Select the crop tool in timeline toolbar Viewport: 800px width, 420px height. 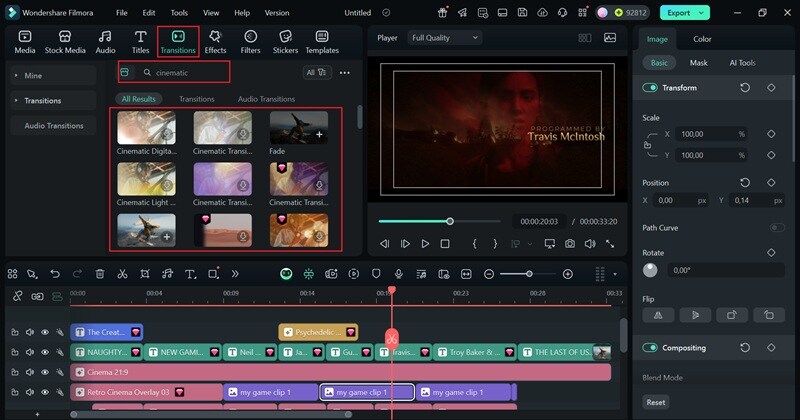(x=145, y=274)
